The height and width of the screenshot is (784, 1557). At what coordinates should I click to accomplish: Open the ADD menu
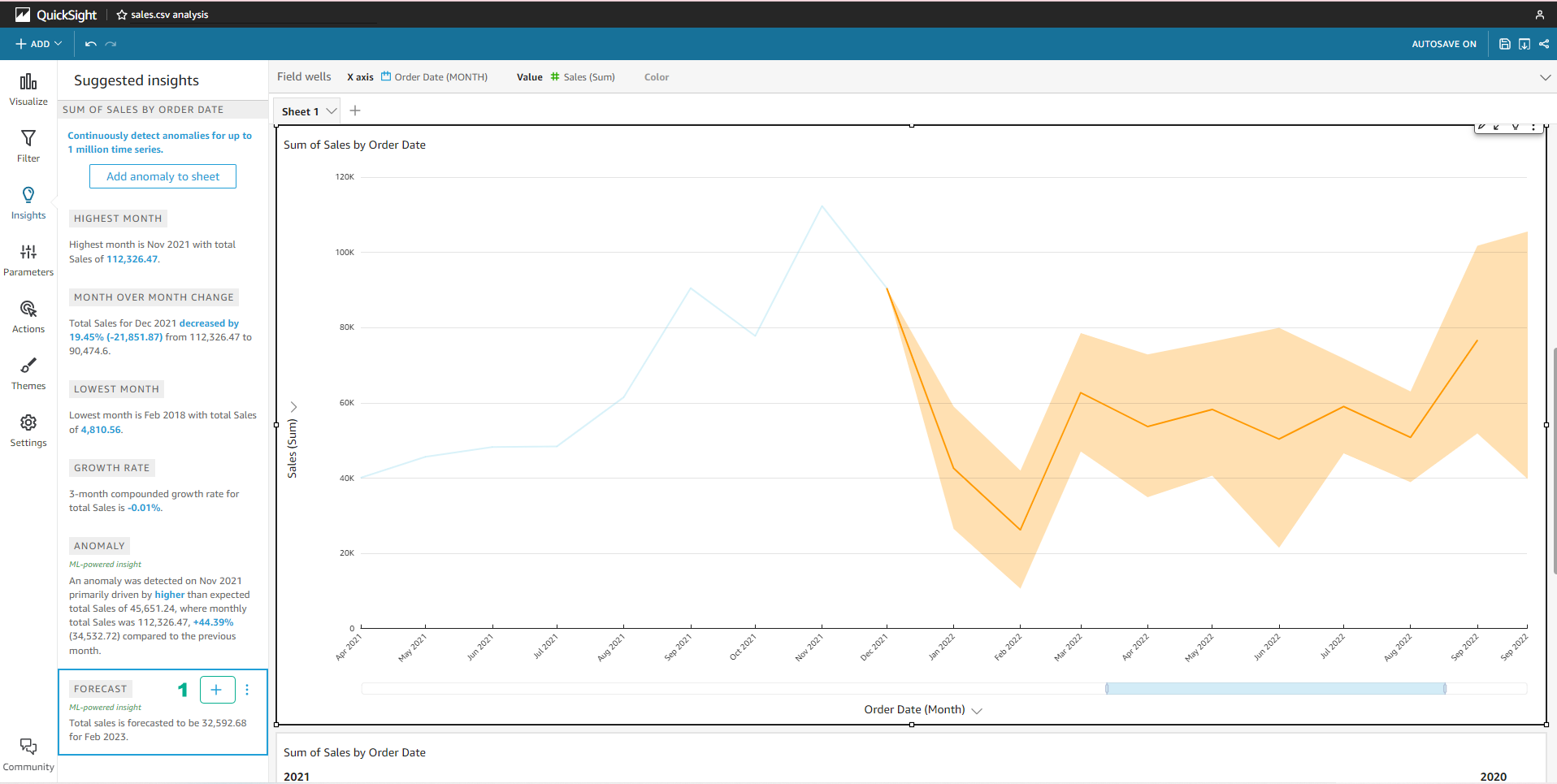coord(39,44)
